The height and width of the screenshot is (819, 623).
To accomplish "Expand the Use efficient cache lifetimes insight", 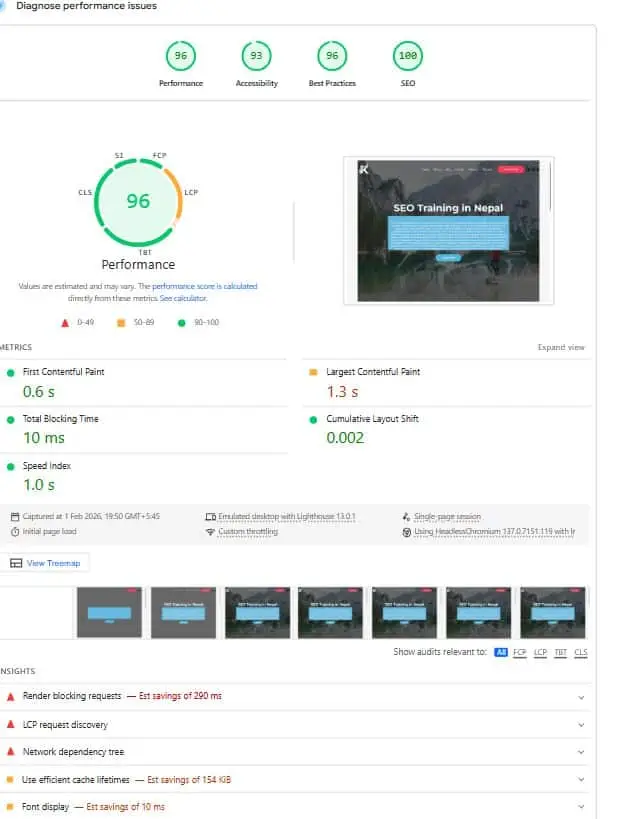I will pyautogui.click(x=295, y=780).
